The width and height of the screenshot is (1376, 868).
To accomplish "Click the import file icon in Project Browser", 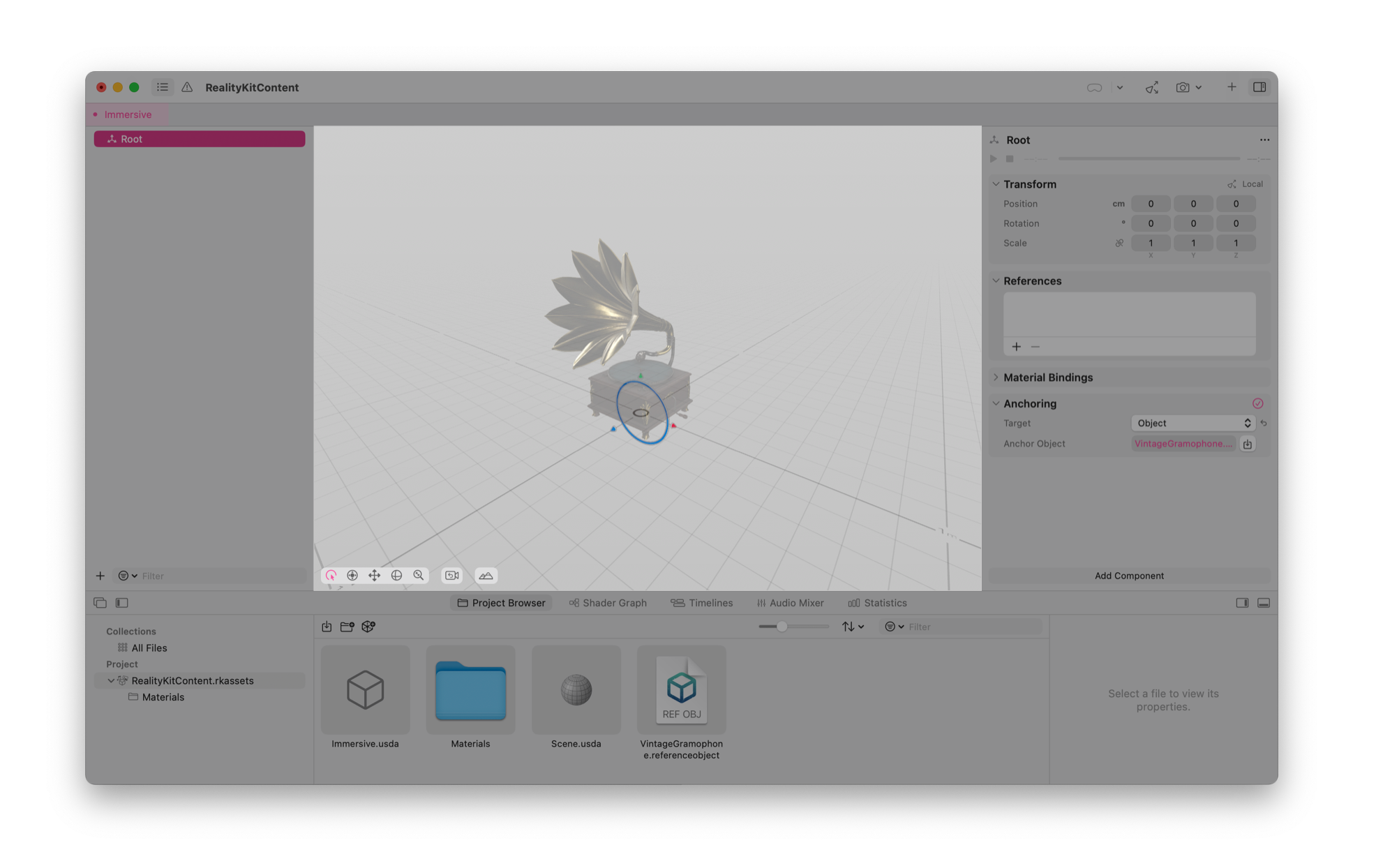I will (327, 627).
